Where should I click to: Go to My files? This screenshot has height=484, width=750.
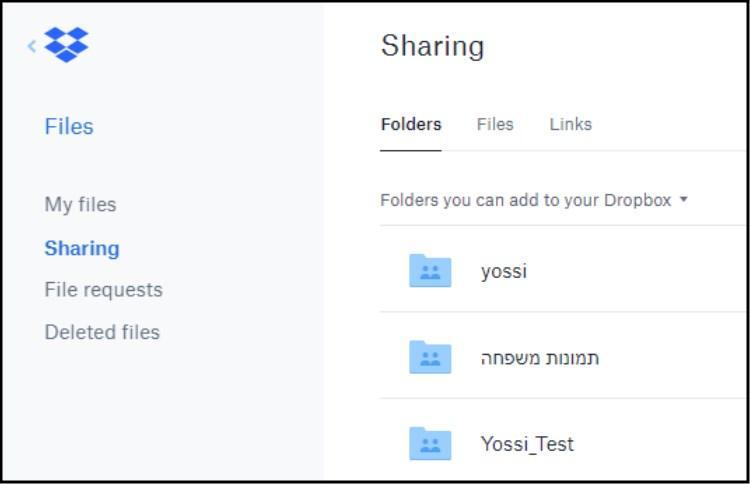[x=80, y=205]
